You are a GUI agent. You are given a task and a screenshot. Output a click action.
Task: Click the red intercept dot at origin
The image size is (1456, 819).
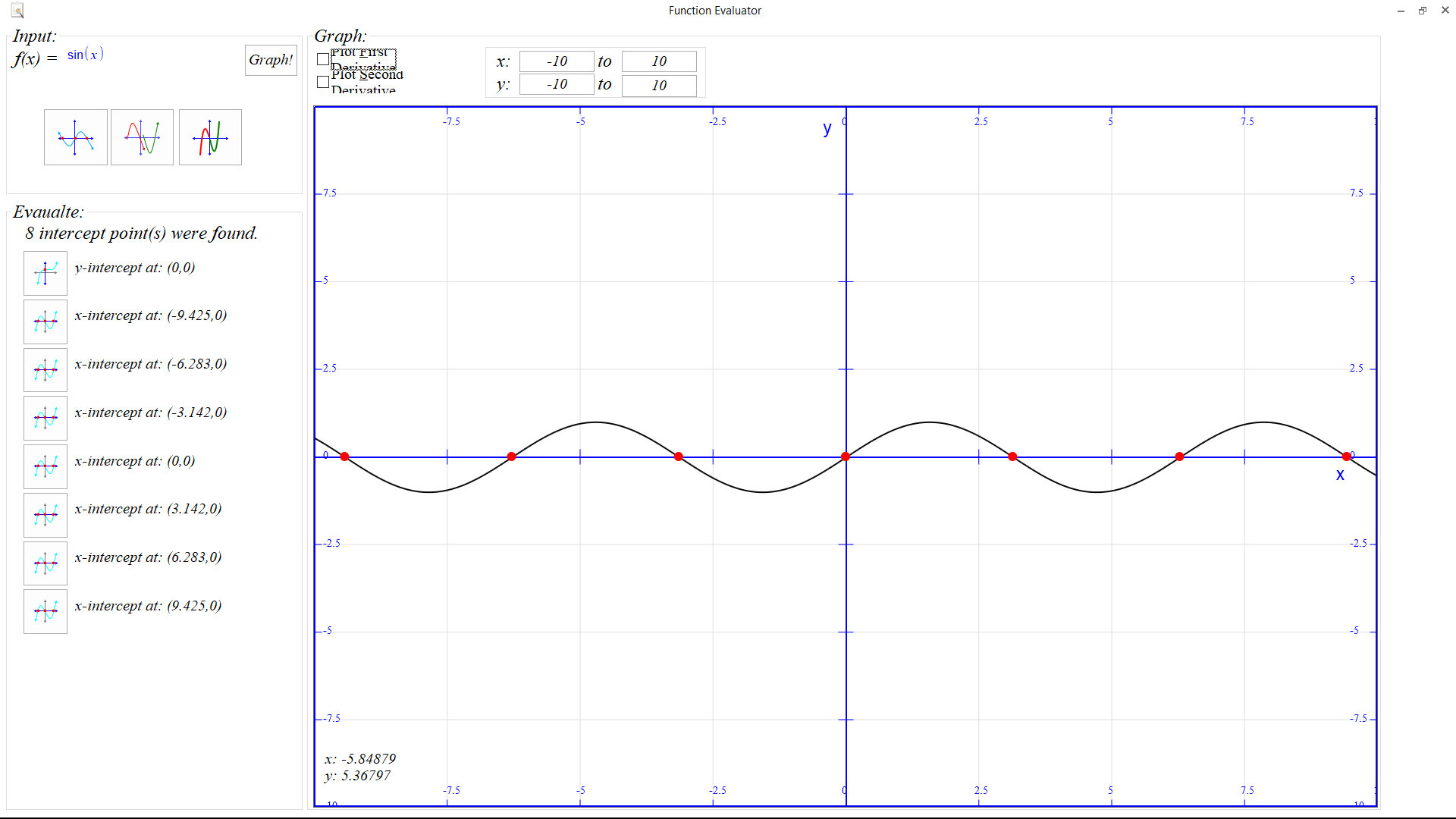click(846, 457)
